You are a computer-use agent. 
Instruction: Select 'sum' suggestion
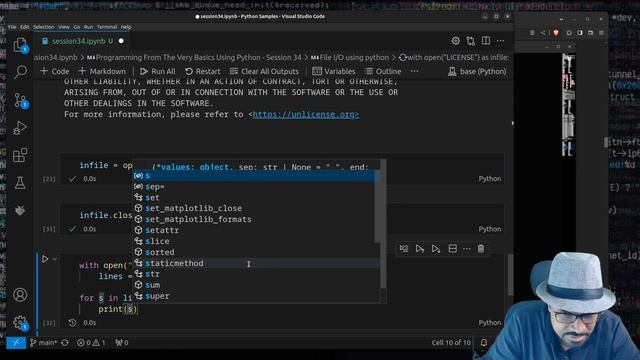(256, 285)
